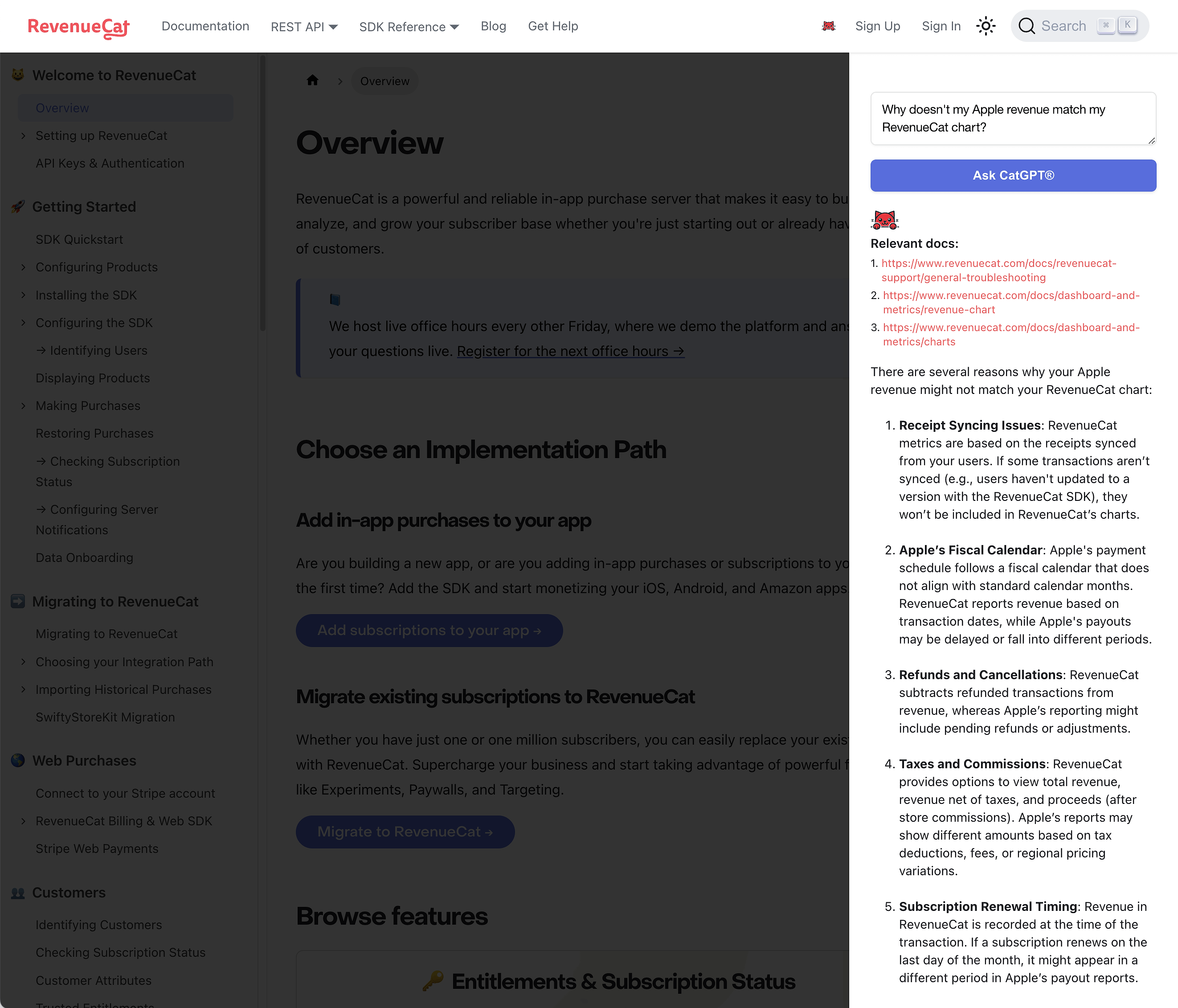Open SDK Quickstart page
This screenshot has width=1178, height=1008.
pyautogui.click(x=80, y=240)
